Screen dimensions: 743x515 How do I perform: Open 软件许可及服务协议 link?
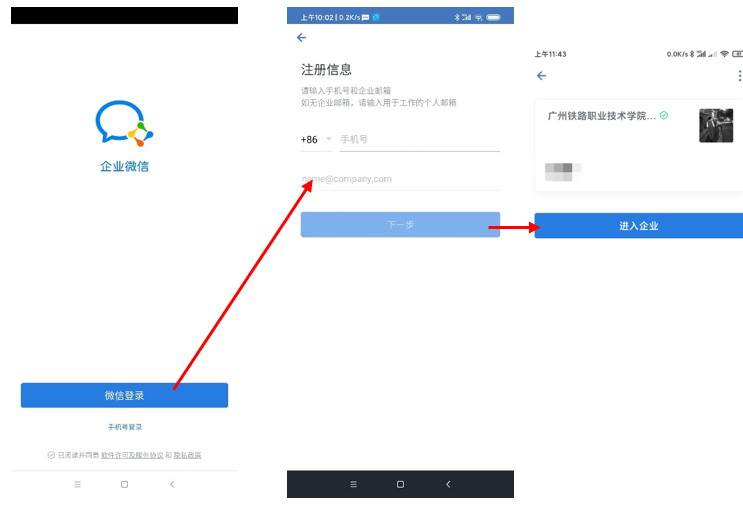132,455
